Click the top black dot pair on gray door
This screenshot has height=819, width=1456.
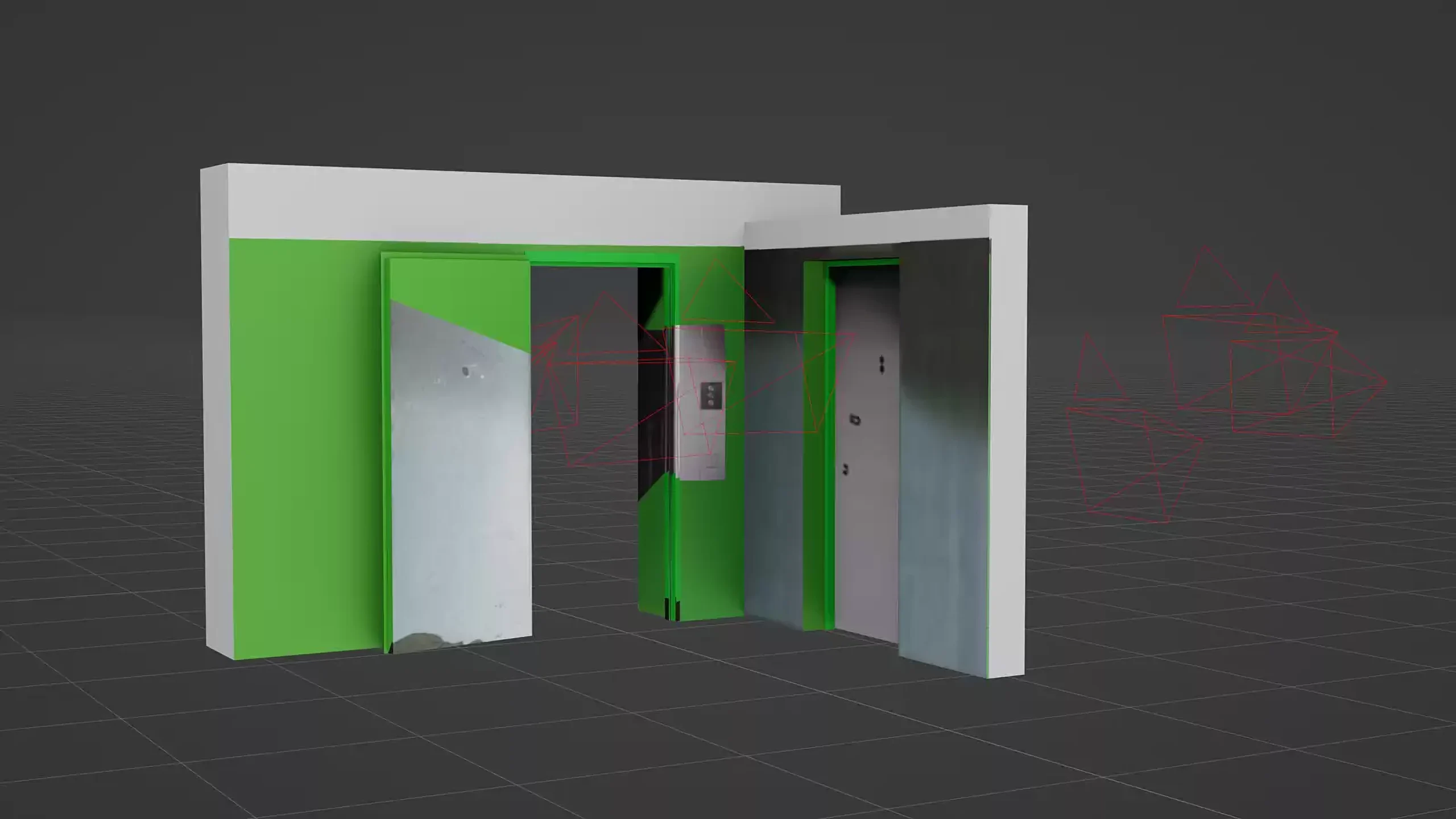tap(882, 364)
